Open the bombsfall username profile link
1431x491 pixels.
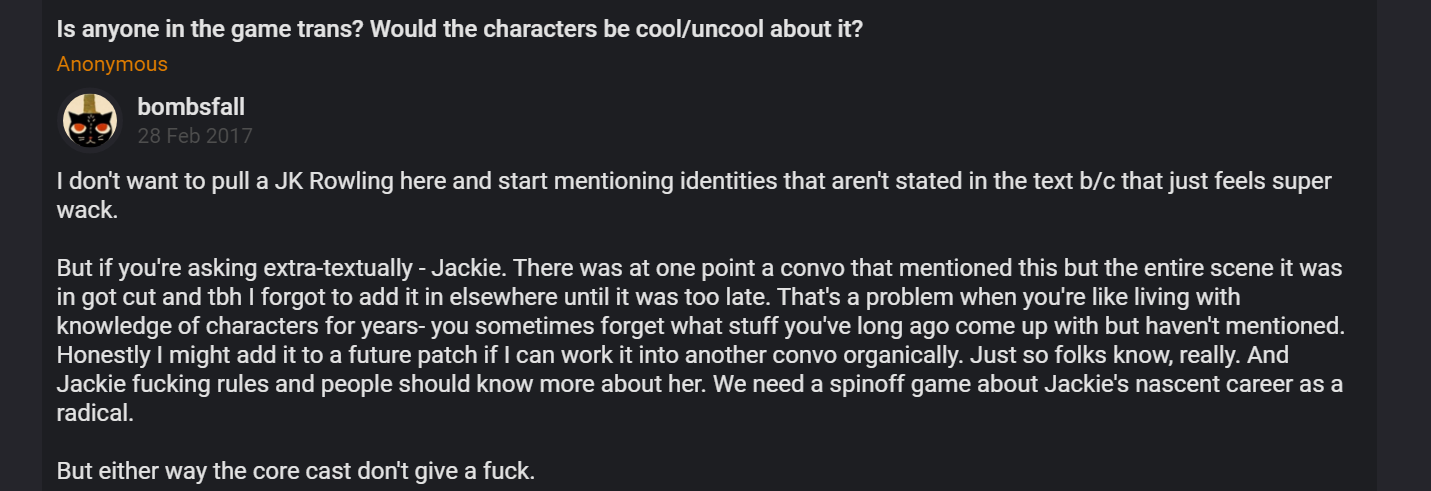(191, 107)
